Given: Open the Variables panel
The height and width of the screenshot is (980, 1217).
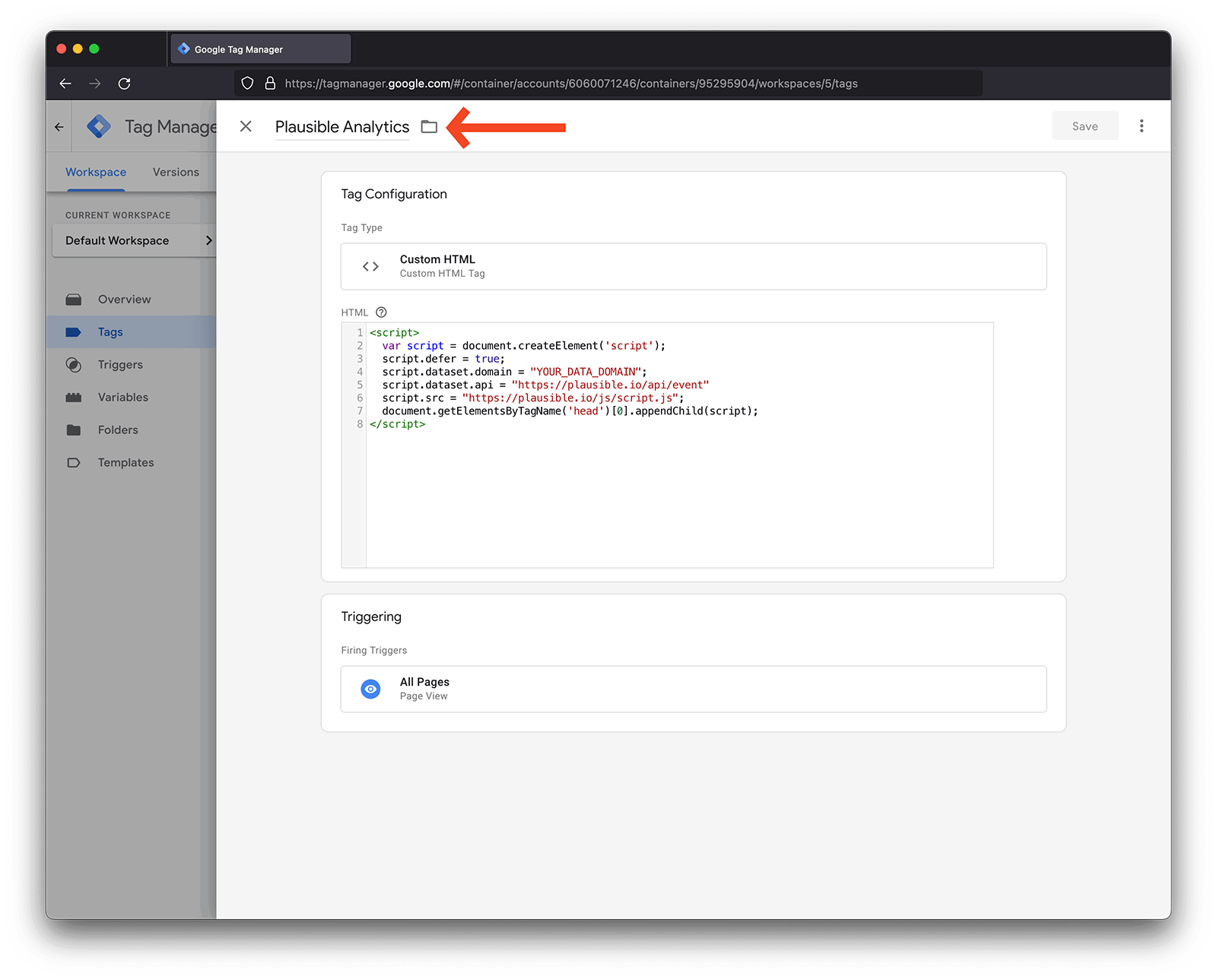Looking at the screenshot, I should 122,397.
